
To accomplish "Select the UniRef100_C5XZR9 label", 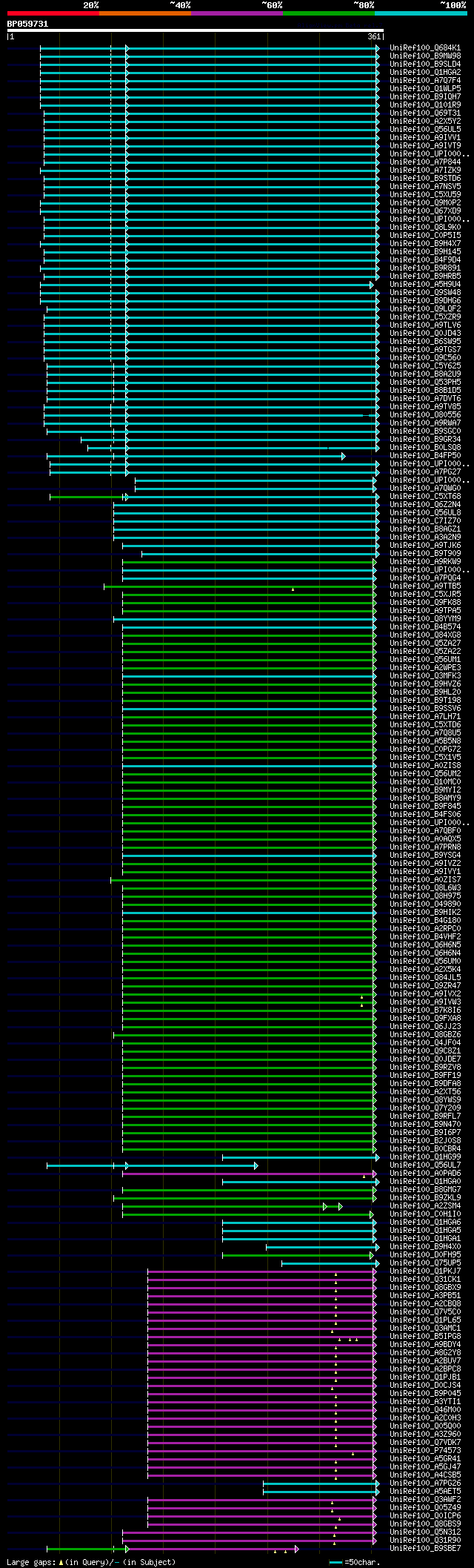I will click(x=425, y=317).
